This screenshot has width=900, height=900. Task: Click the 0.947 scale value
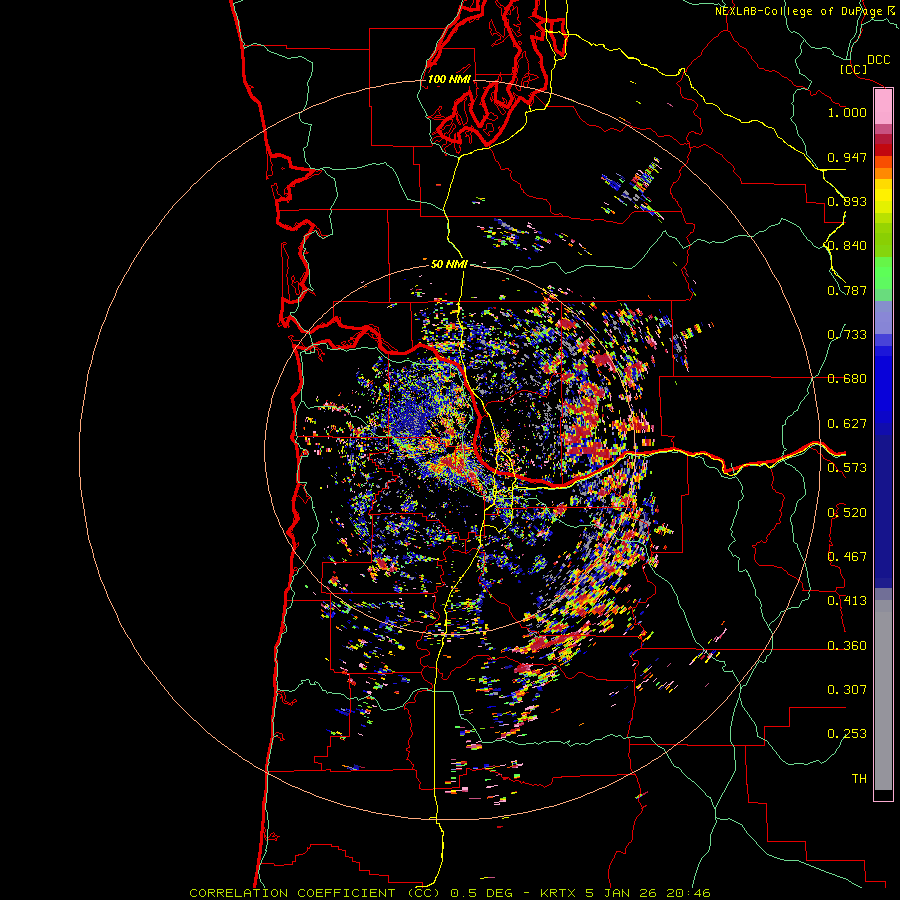[847, 157]
